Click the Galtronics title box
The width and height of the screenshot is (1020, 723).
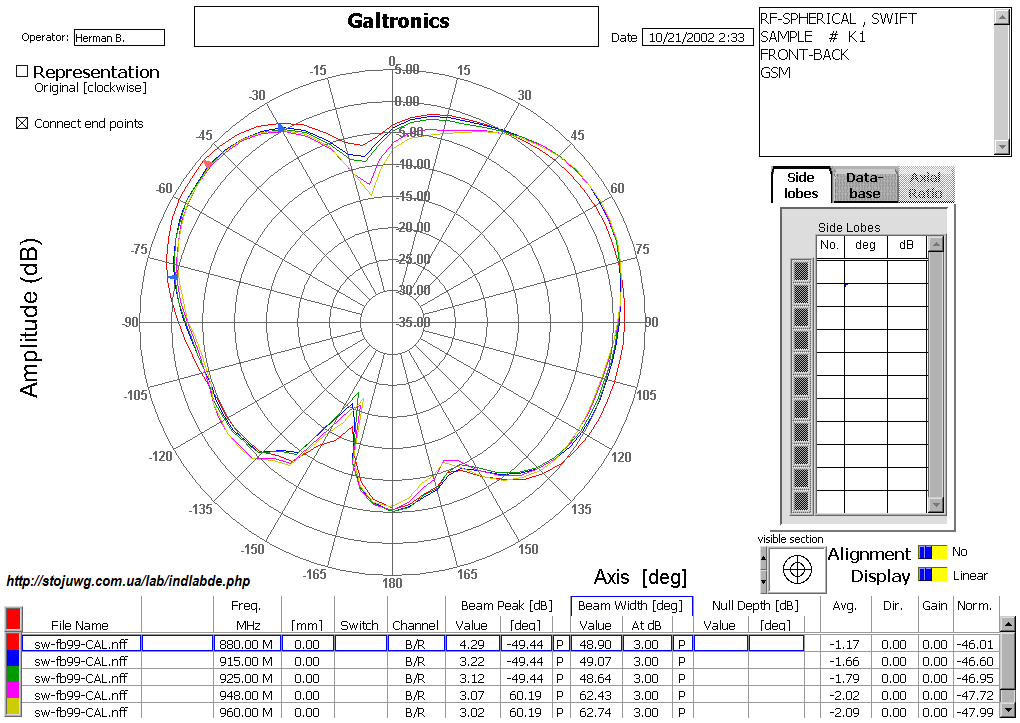coord(396,27)
